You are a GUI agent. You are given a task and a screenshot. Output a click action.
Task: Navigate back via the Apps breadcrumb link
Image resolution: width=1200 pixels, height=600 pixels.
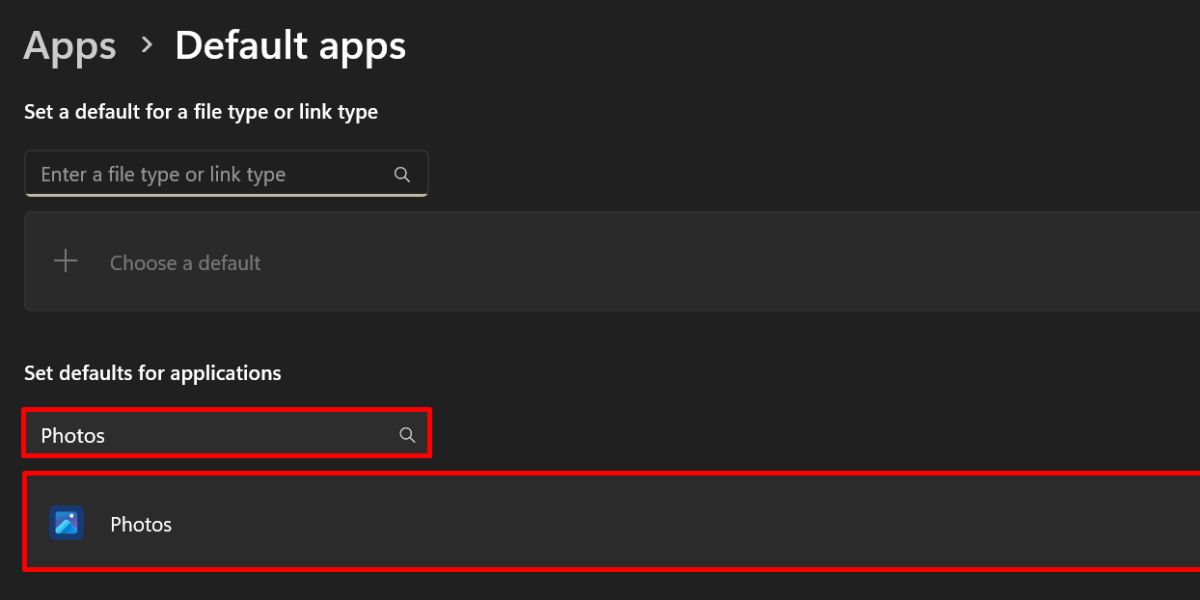click(x=69, y=44)
